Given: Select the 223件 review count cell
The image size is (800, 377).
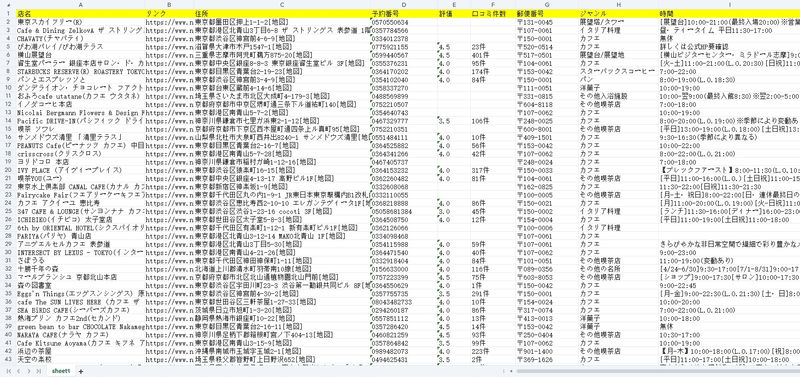Looking at the screenshot, I should (x=493, y=351).
